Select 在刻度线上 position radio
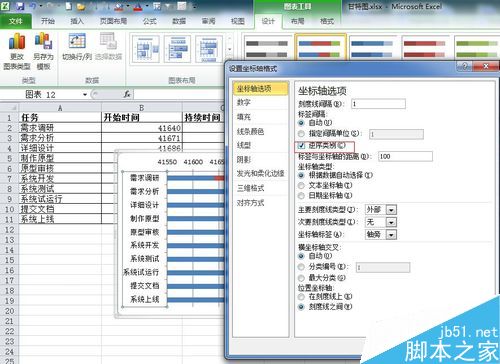The image size is (500, 364). pos(301,296)
